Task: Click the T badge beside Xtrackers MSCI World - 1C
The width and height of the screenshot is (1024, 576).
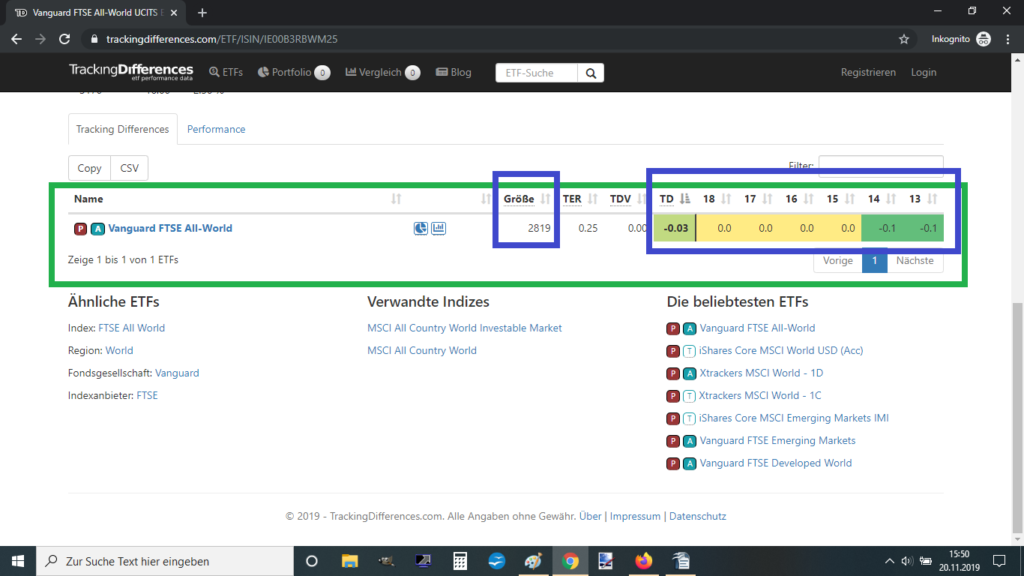Action: pyautogui.click(x=689, y=396)
